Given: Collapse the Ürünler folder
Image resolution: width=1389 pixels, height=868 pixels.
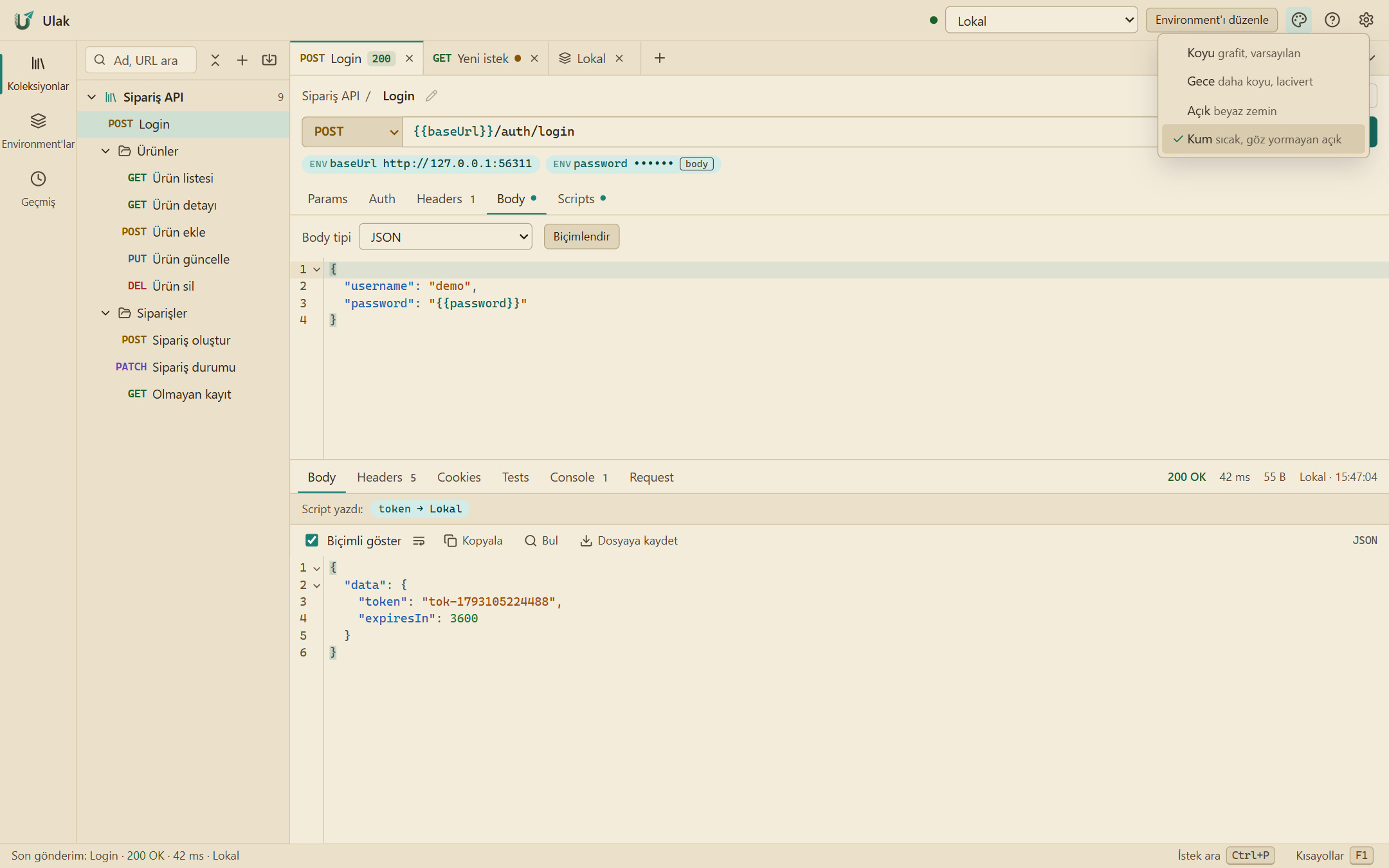Looking at the screenshot, I should [x=105, y=151].
